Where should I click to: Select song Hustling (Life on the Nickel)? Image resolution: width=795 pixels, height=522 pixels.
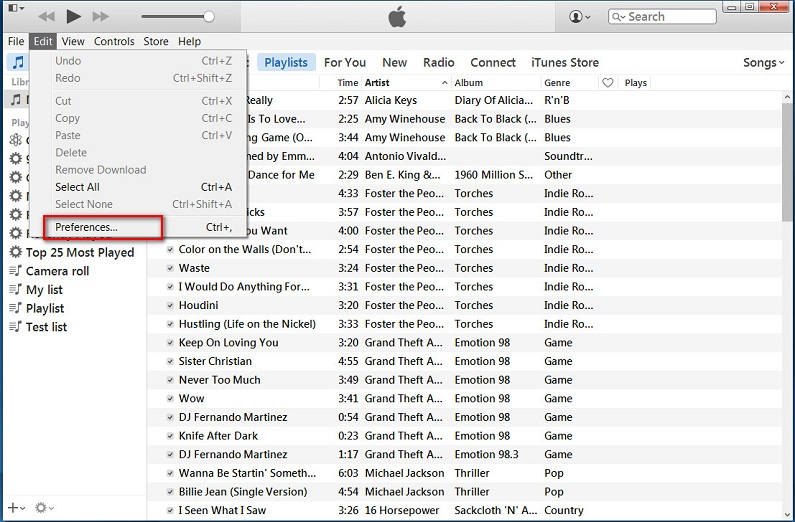pos(247,324)
